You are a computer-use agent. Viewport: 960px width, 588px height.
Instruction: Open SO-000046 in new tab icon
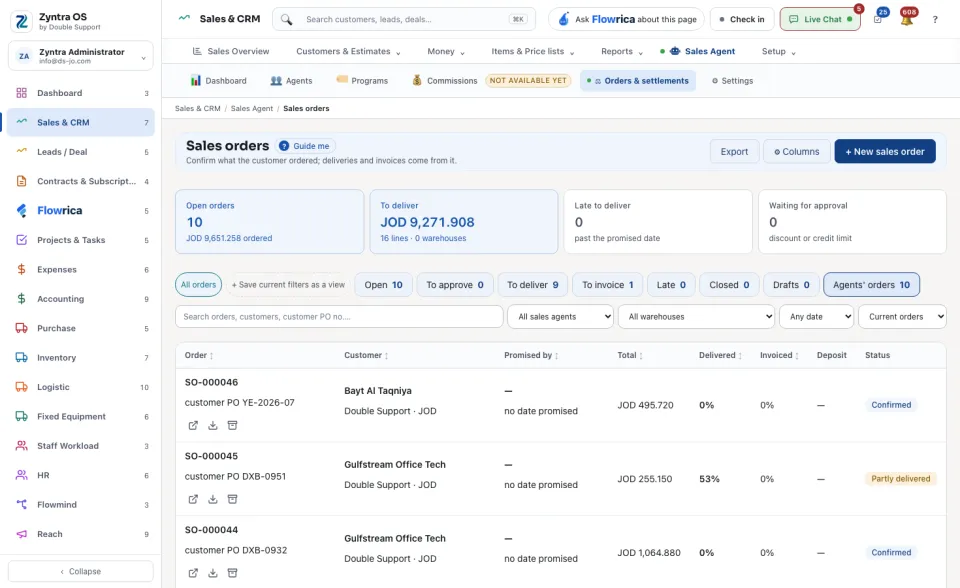(x=193, y=425)
